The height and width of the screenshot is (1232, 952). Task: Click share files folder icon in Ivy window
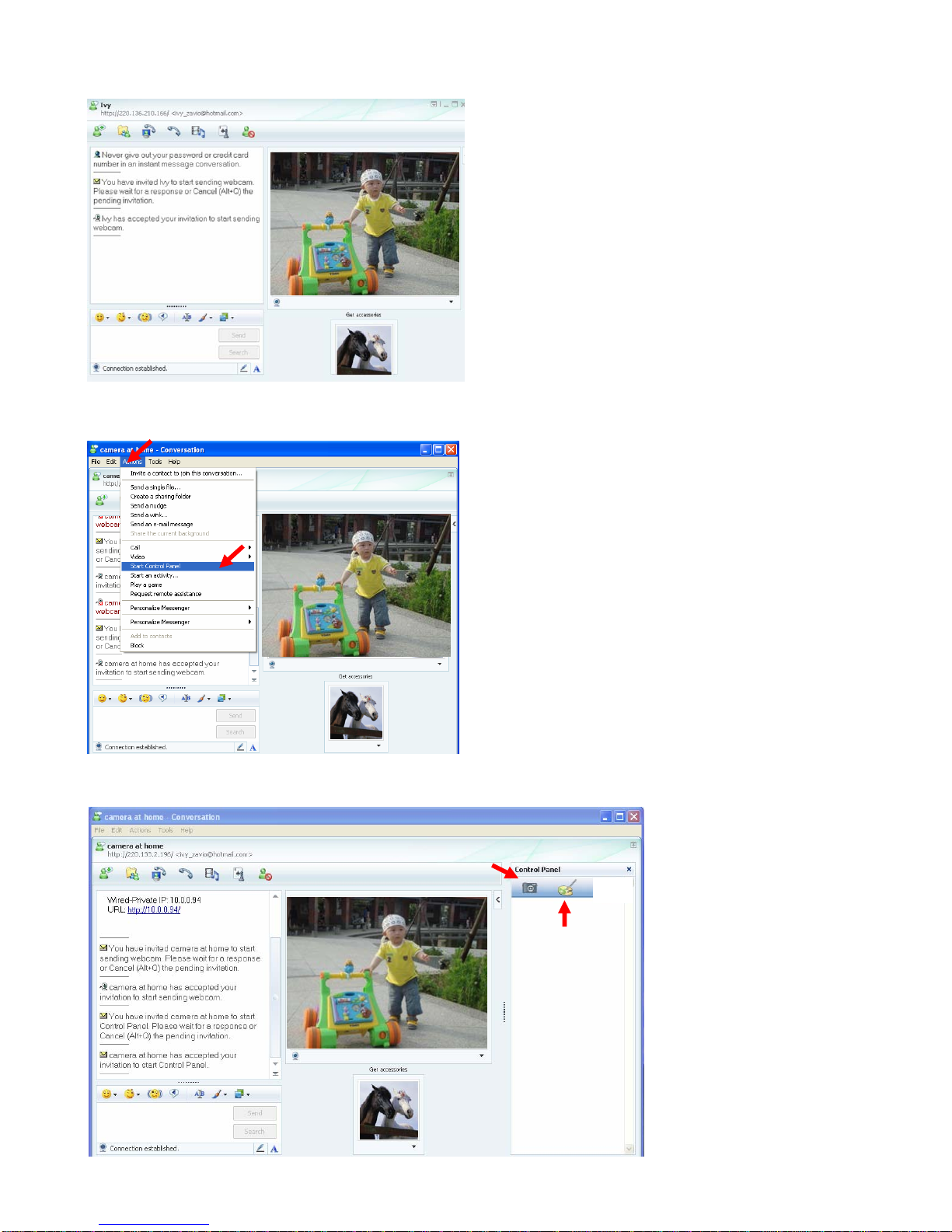(x=124, y=132)
